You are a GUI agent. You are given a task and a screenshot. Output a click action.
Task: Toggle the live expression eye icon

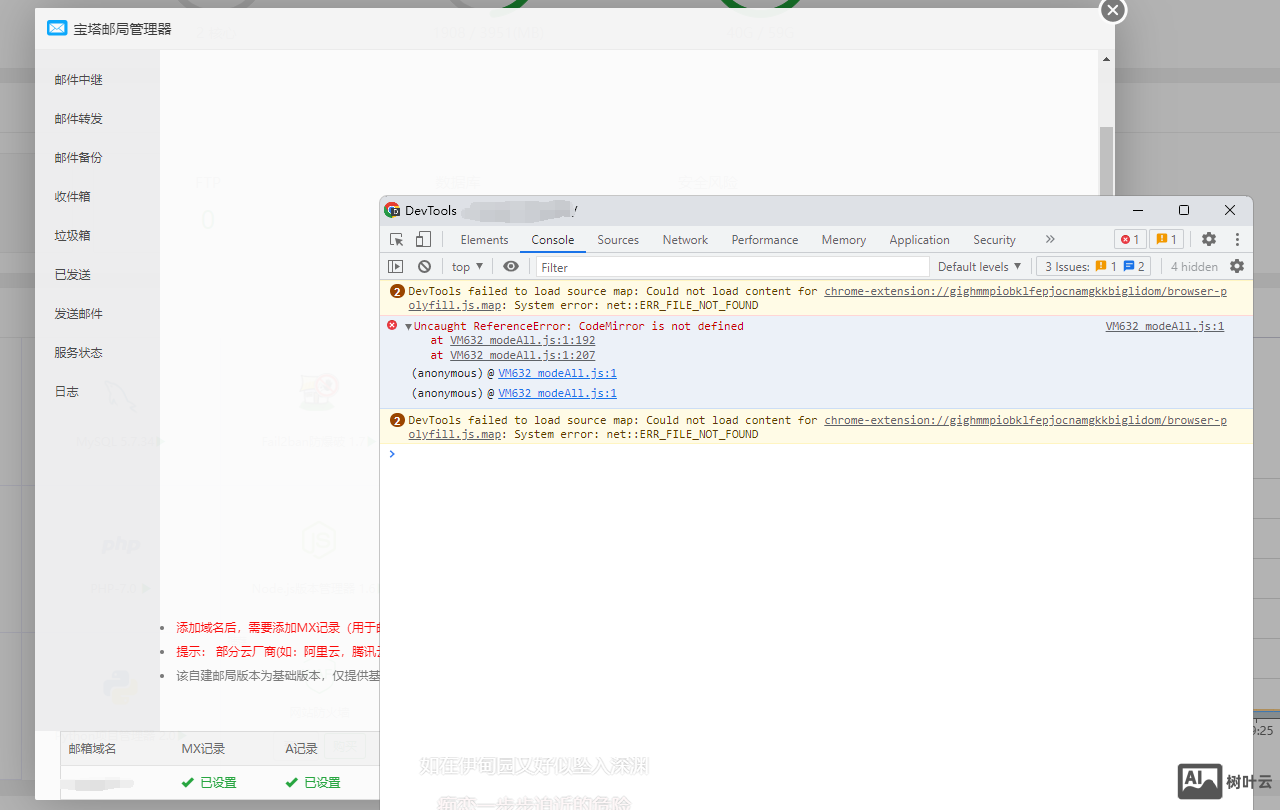(x=511, y=267)
